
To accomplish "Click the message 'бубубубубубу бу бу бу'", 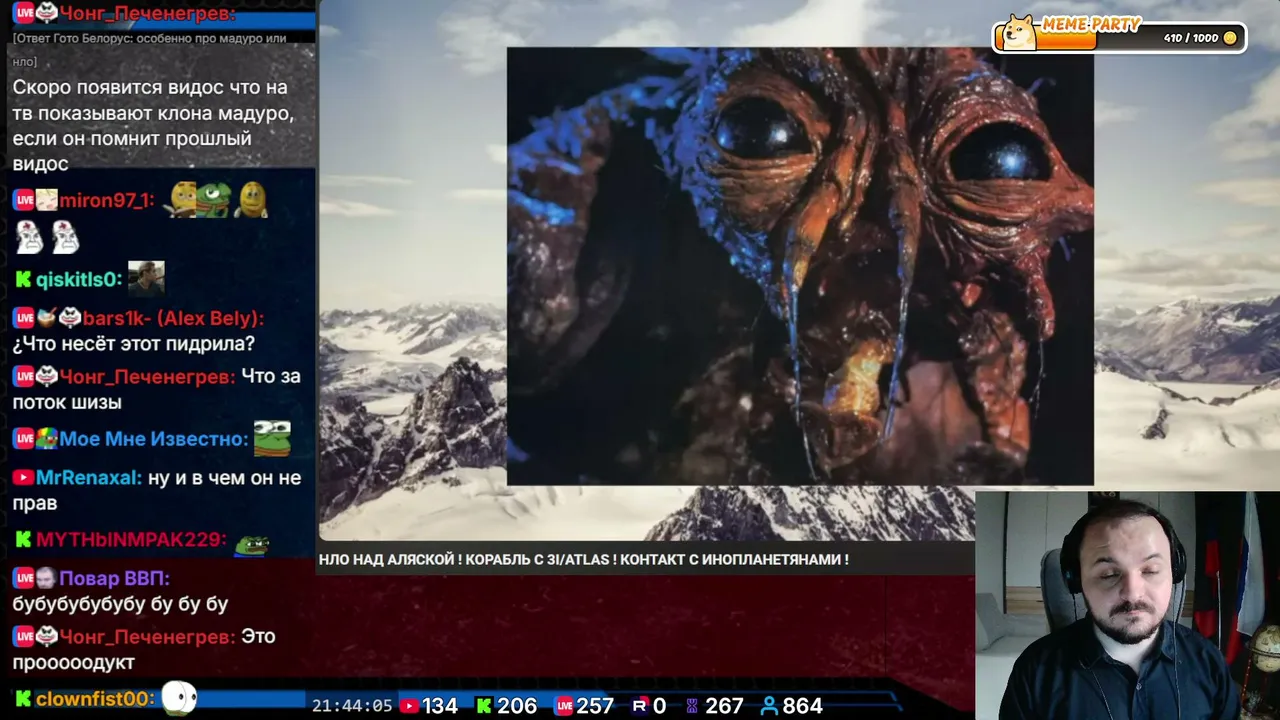I will 120,604.
